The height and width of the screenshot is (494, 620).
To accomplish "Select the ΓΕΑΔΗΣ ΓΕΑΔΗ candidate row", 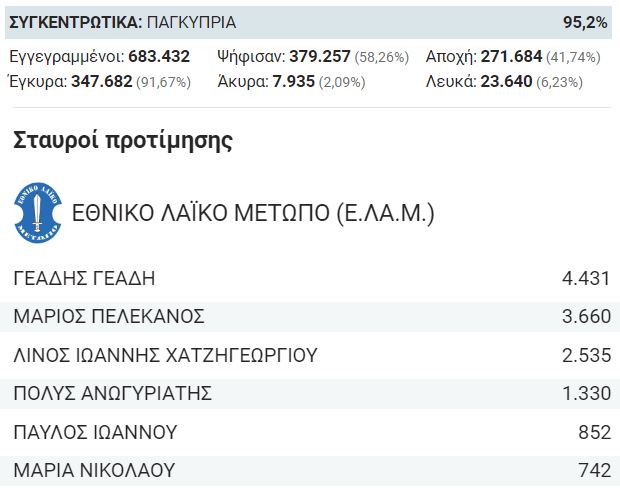I will pos(310,278).
